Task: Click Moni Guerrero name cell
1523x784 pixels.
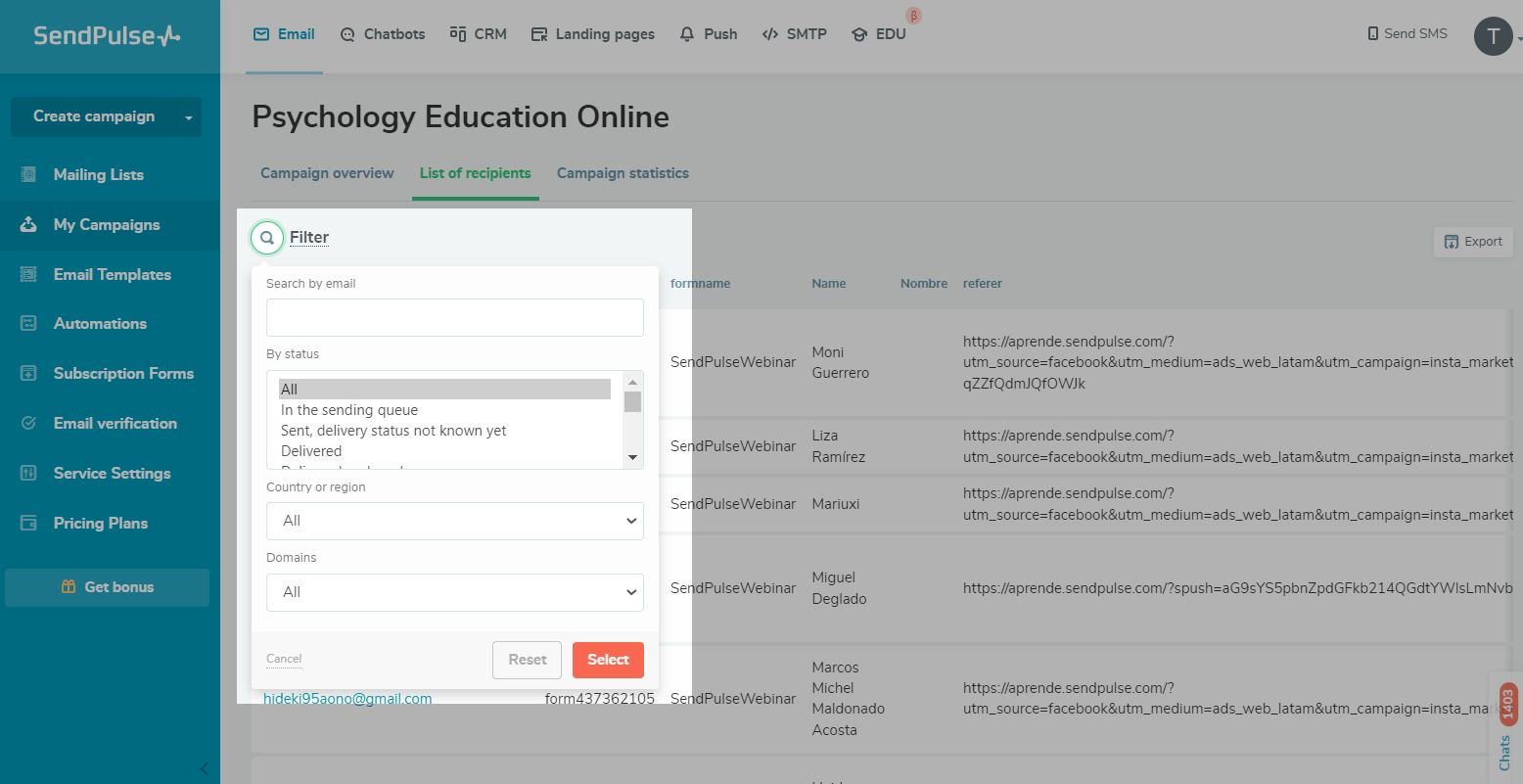Action: tap(841, 362)
